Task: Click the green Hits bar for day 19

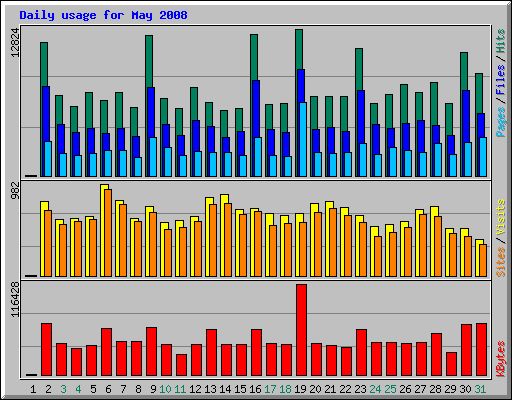Action: (299, 49)
